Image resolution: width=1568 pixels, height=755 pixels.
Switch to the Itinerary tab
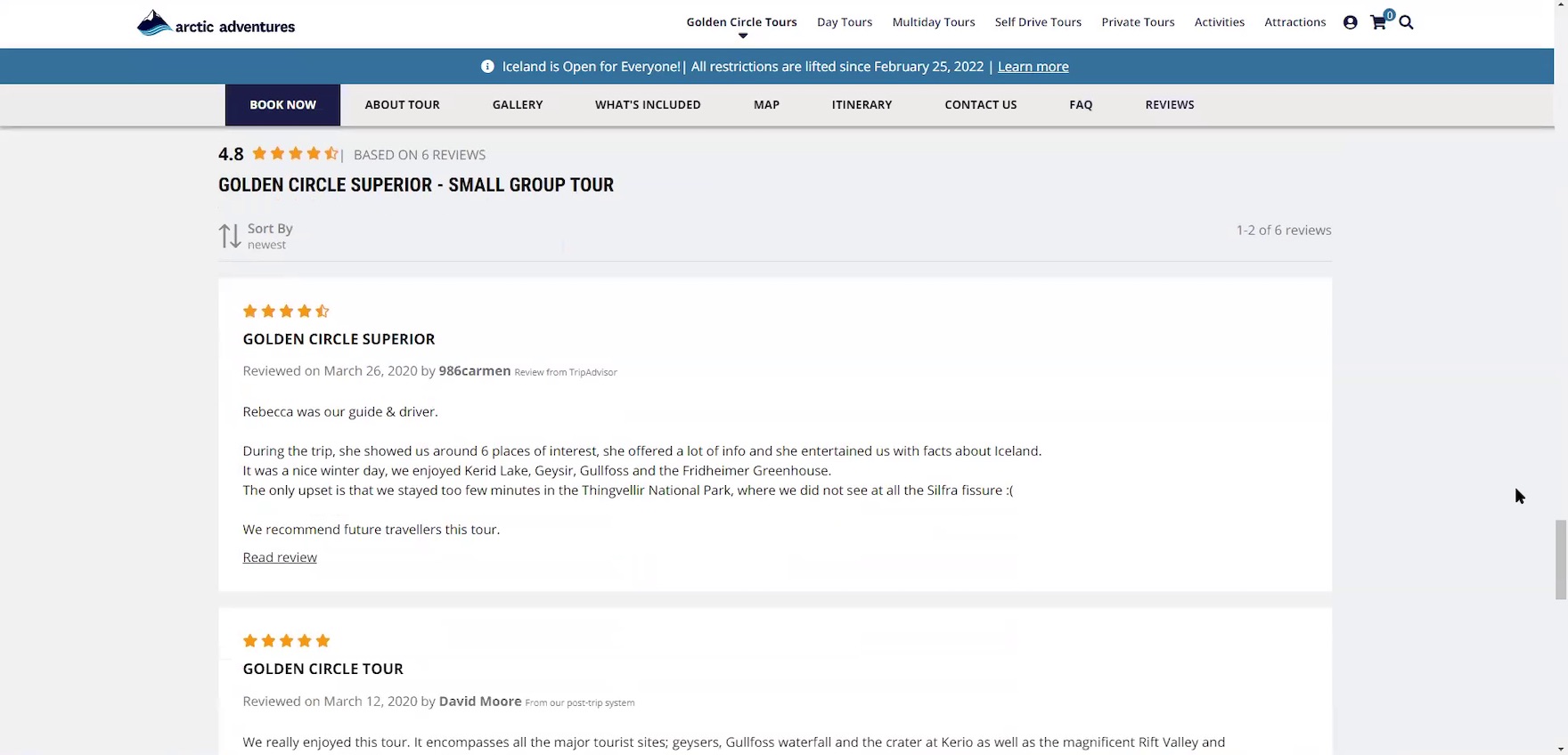tap(862, 105)
